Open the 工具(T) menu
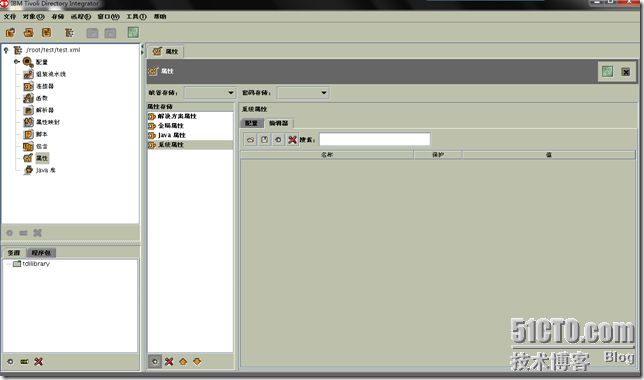The image size is (644, 380). coord(136,16)
